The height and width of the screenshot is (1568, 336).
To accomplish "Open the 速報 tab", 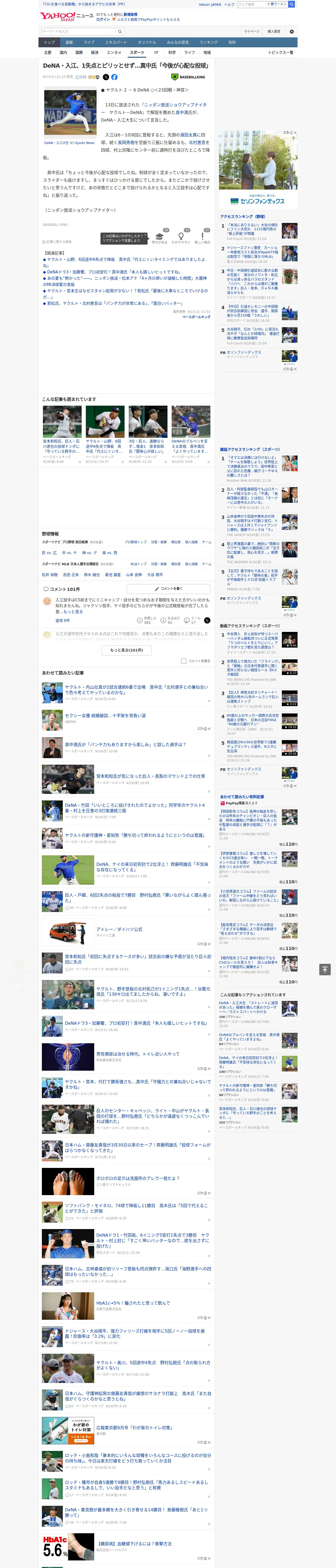I will [69, 43].
